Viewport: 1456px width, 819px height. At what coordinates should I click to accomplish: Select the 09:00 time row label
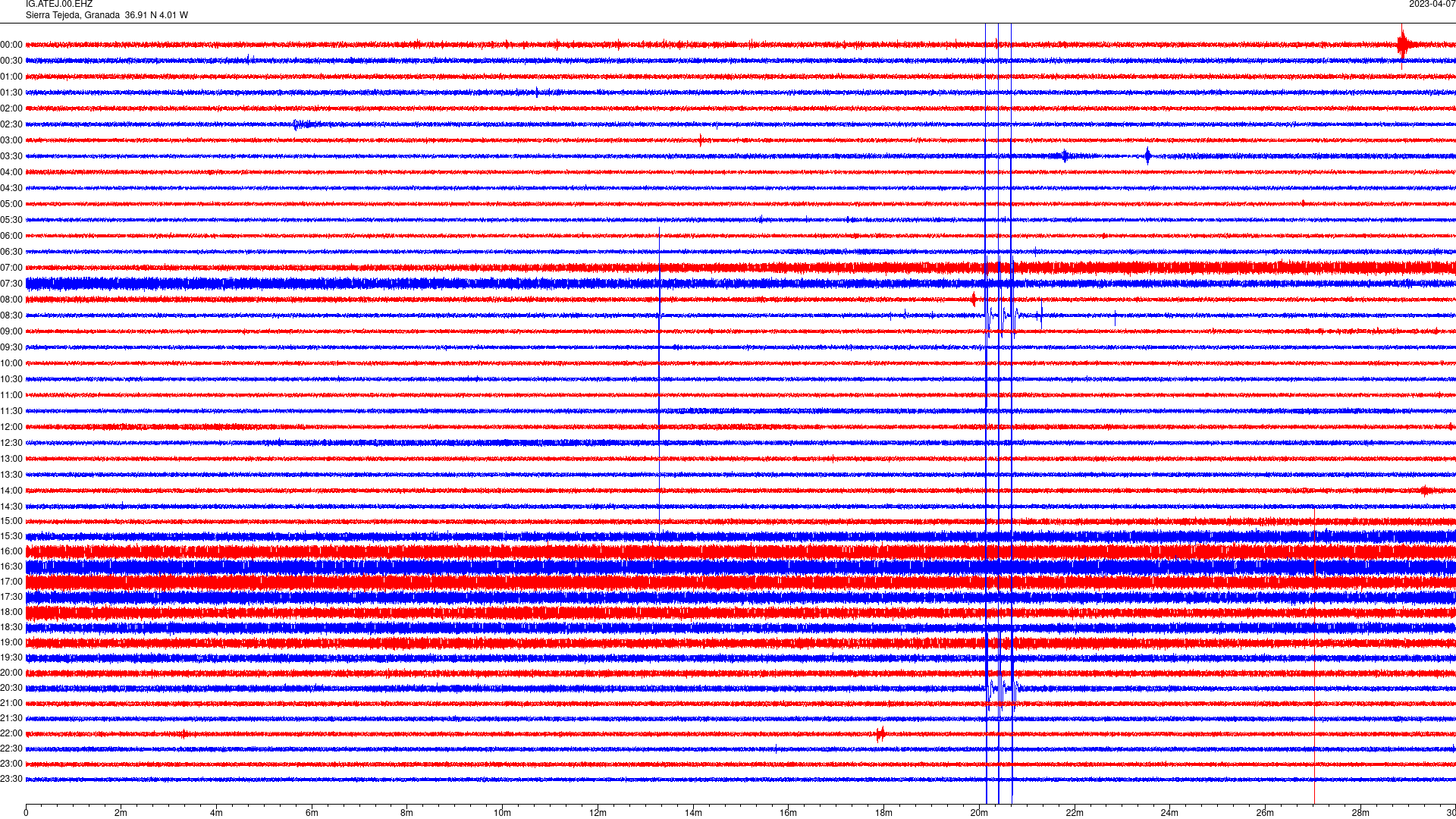pyautogui.click(x=11, y=331)
